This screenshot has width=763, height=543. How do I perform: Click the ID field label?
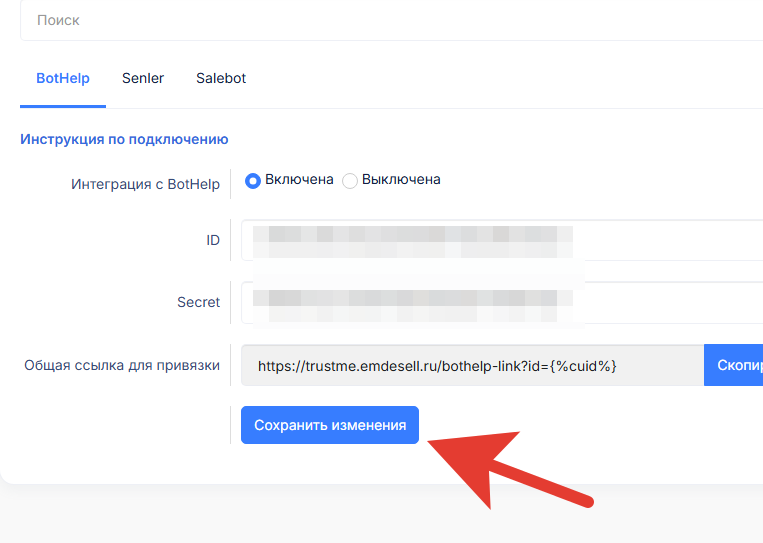(212, 241)
